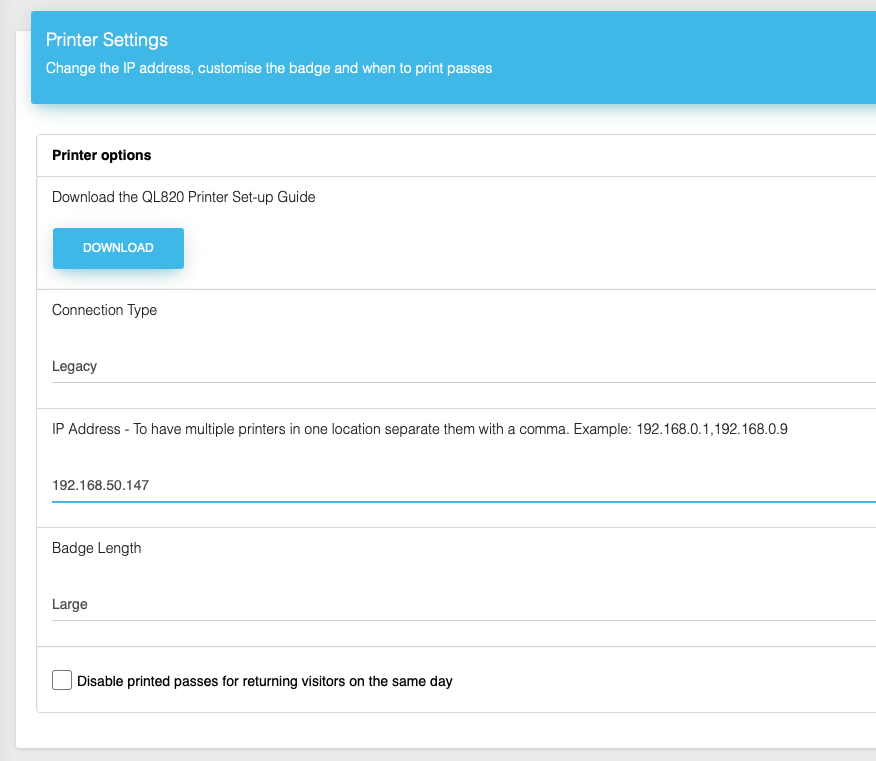Click the Printer Settings page title
The width and height of the screenshot is (876, 761).
[x=107, y=40]
